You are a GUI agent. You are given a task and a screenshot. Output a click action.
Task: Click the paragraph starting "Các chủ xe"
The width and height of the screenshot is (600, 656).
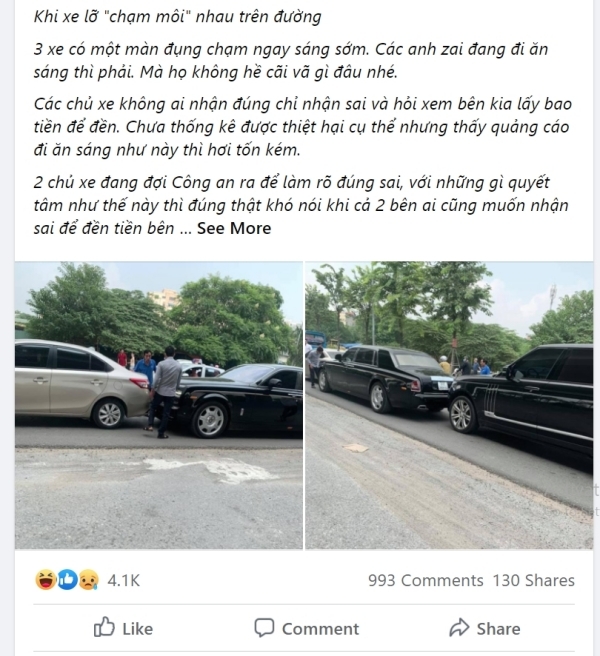[303, 127]
